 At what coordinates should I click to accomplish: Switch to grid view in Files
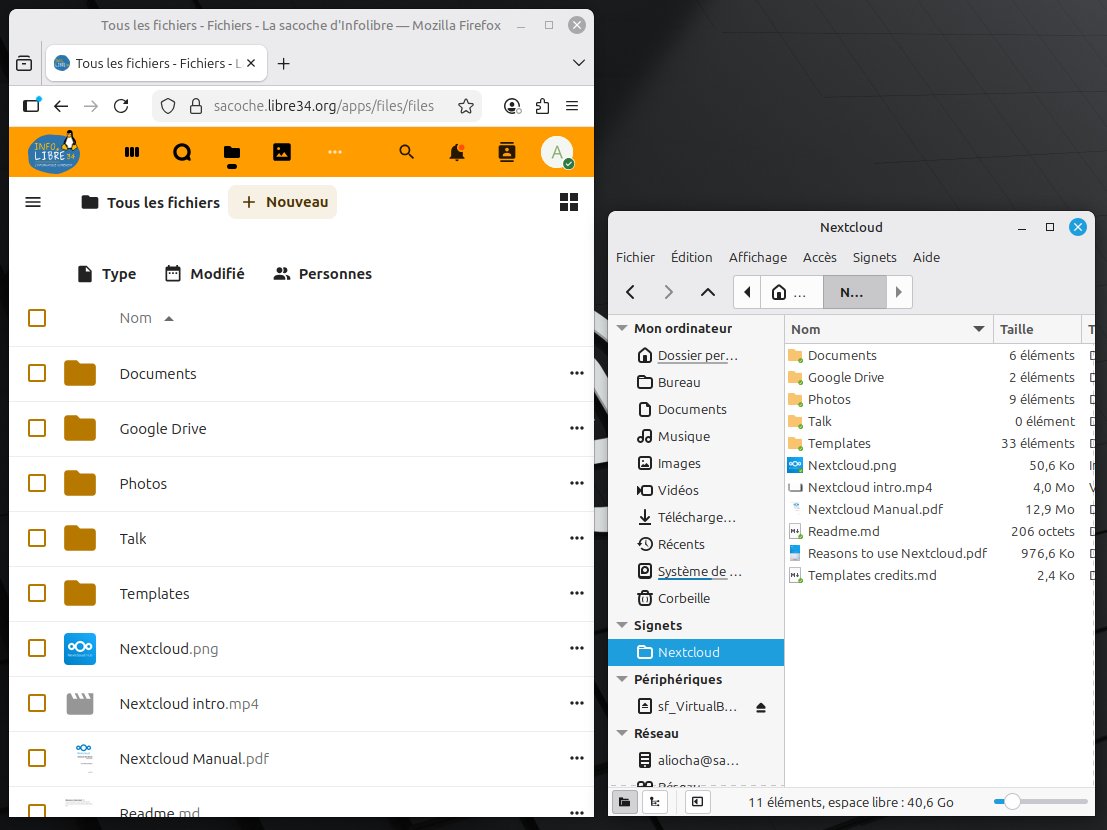(569, 202)
